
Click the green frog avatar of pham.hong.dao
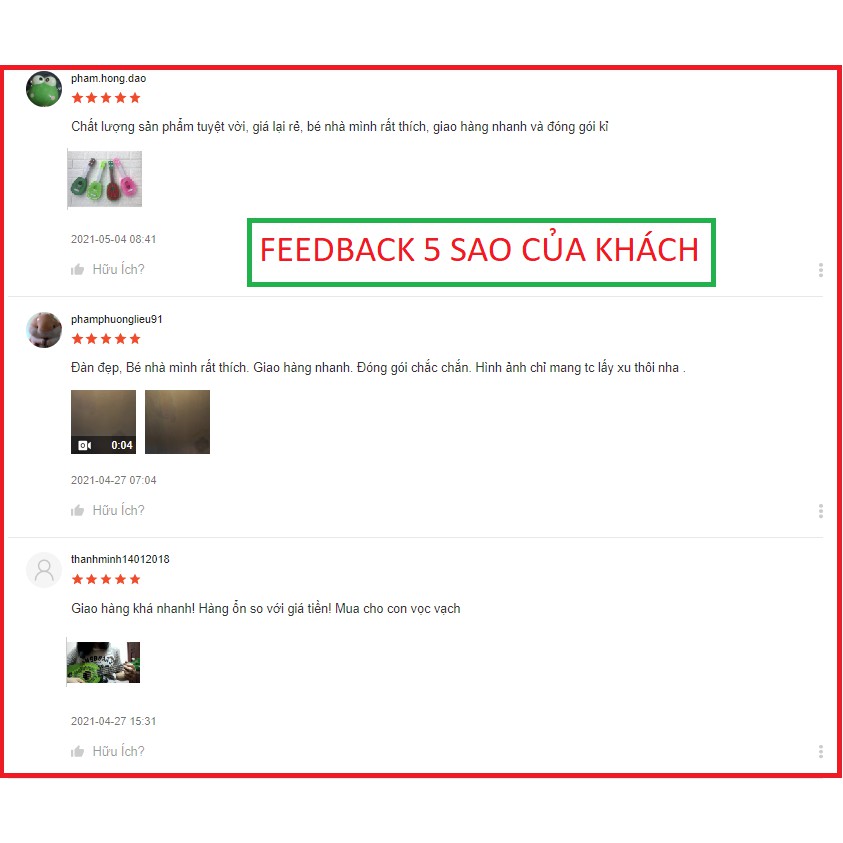point(44,89)
